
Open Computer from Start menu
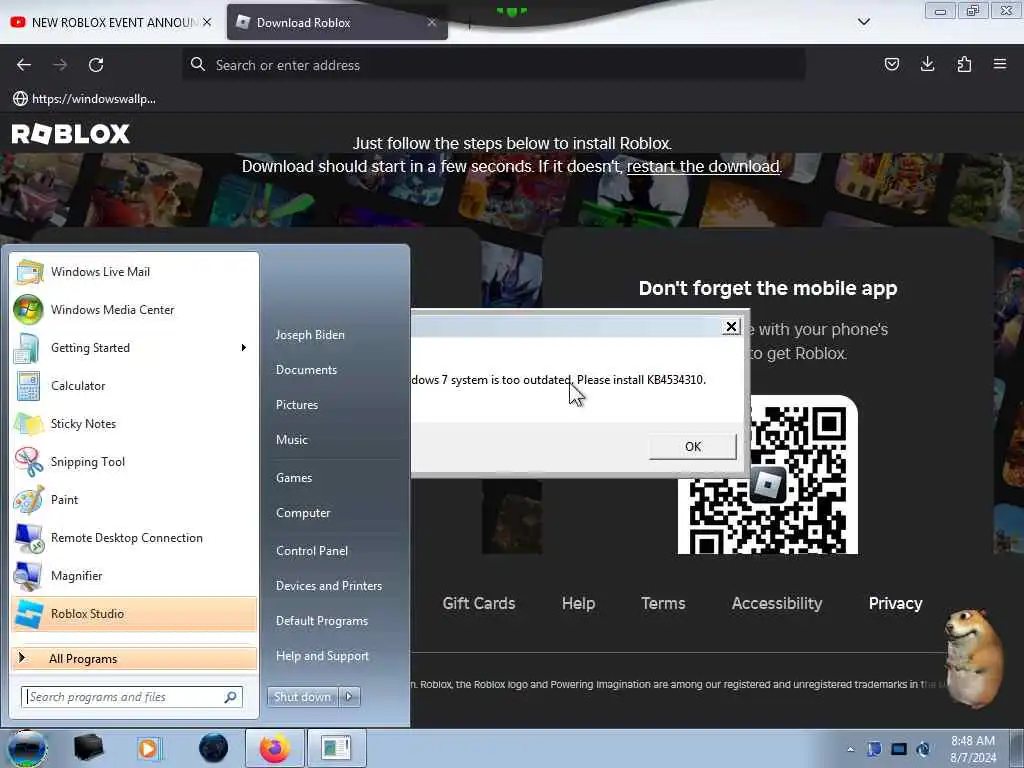(x=303, y=513)
